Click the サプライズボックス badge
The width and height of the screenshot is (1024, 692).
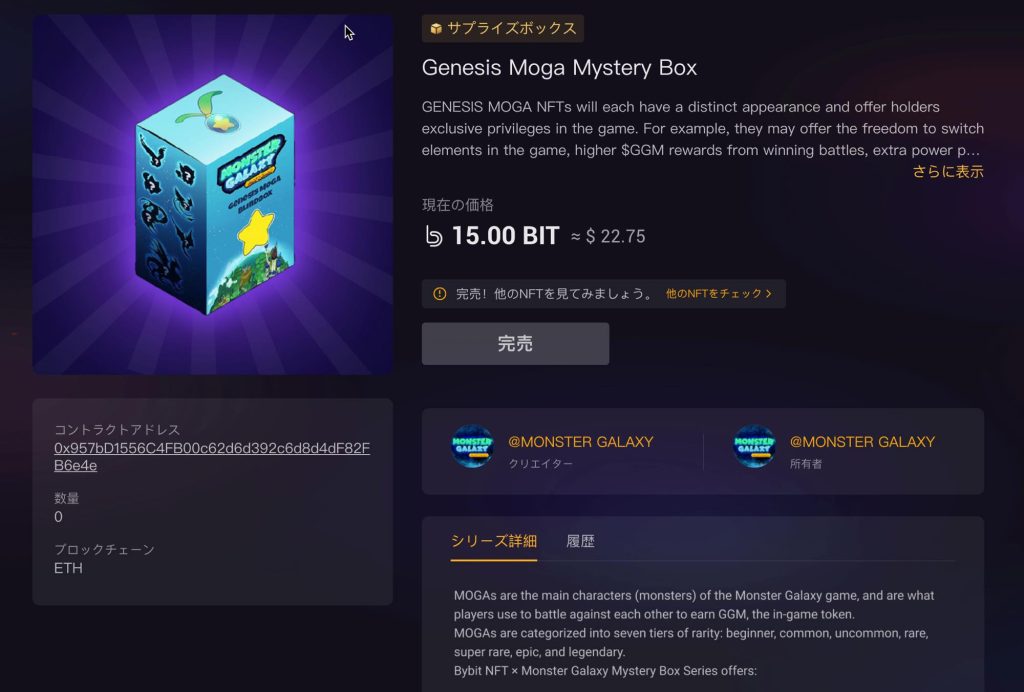pyautogui.click(x=503, y=29)
